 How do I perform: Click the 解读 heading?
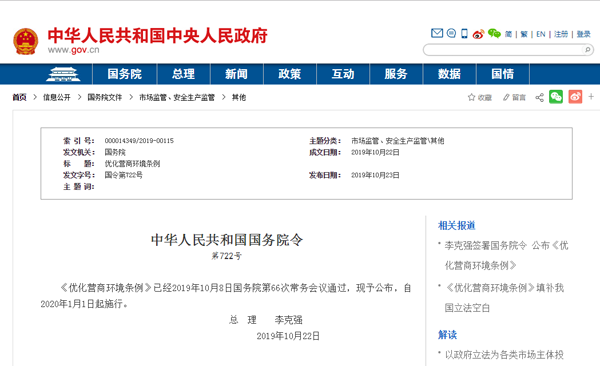pyautogui.click(x=447, y=335)
